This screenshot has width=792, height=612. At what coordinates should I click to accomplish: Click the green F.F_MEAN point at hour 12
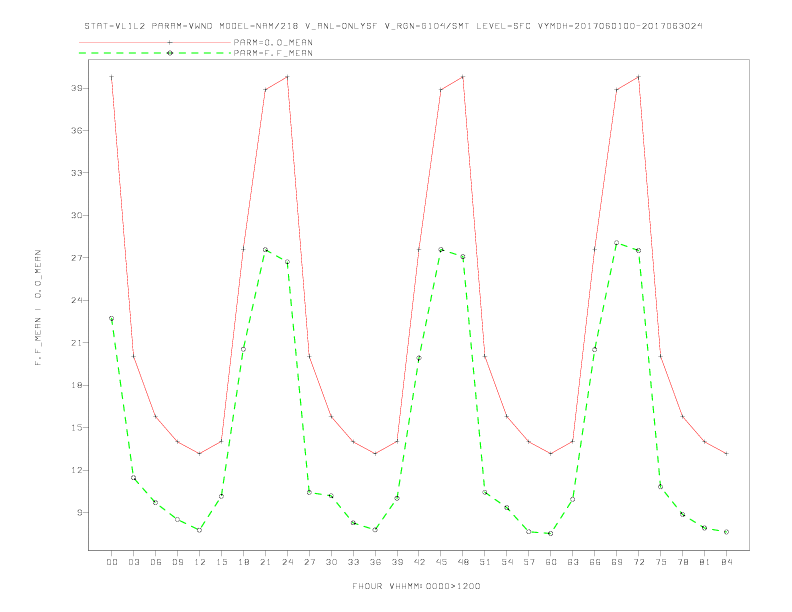(x=200, y=530)
